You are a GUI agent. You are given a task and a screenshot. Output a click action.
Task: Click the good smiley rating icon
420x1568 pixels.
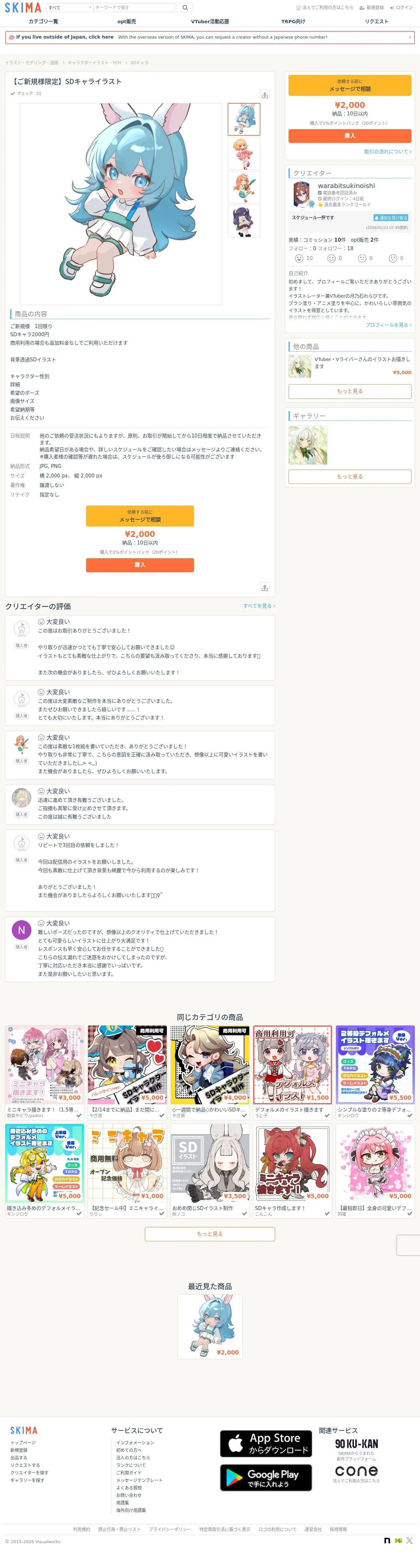tap(331, 258)
